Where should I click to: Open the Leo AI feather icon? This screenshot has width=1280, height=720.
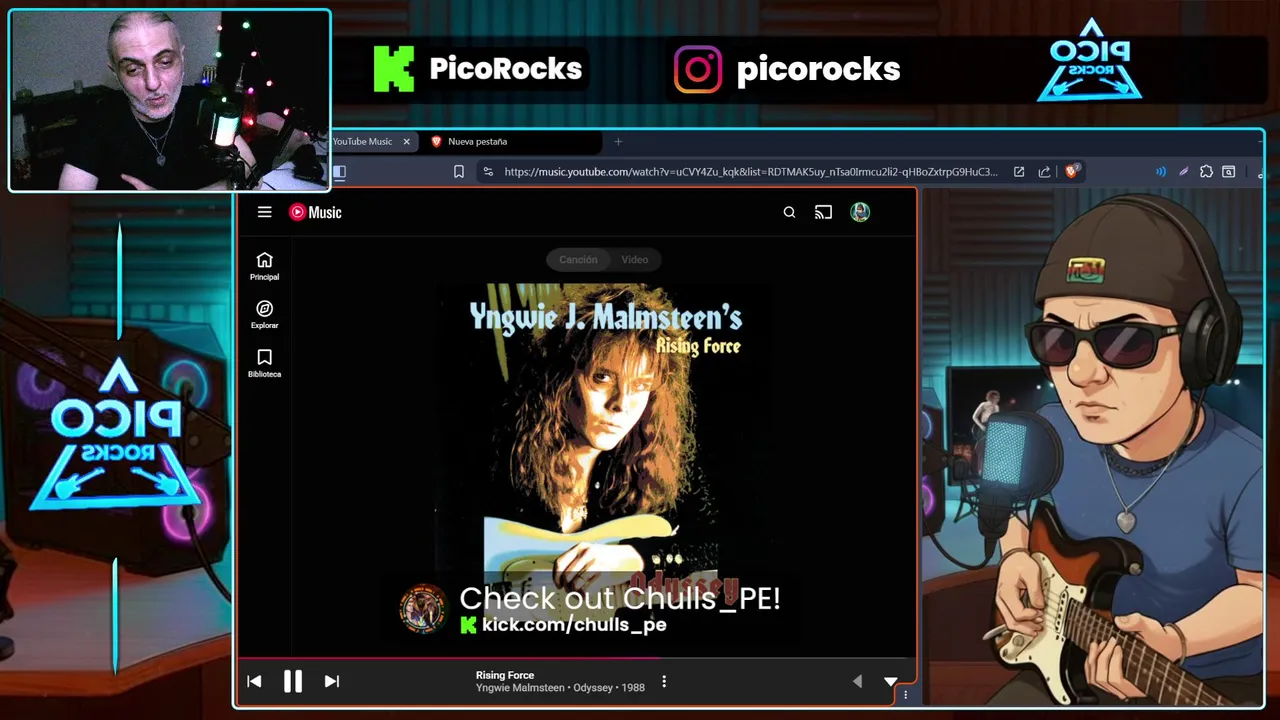point(1184,172)
